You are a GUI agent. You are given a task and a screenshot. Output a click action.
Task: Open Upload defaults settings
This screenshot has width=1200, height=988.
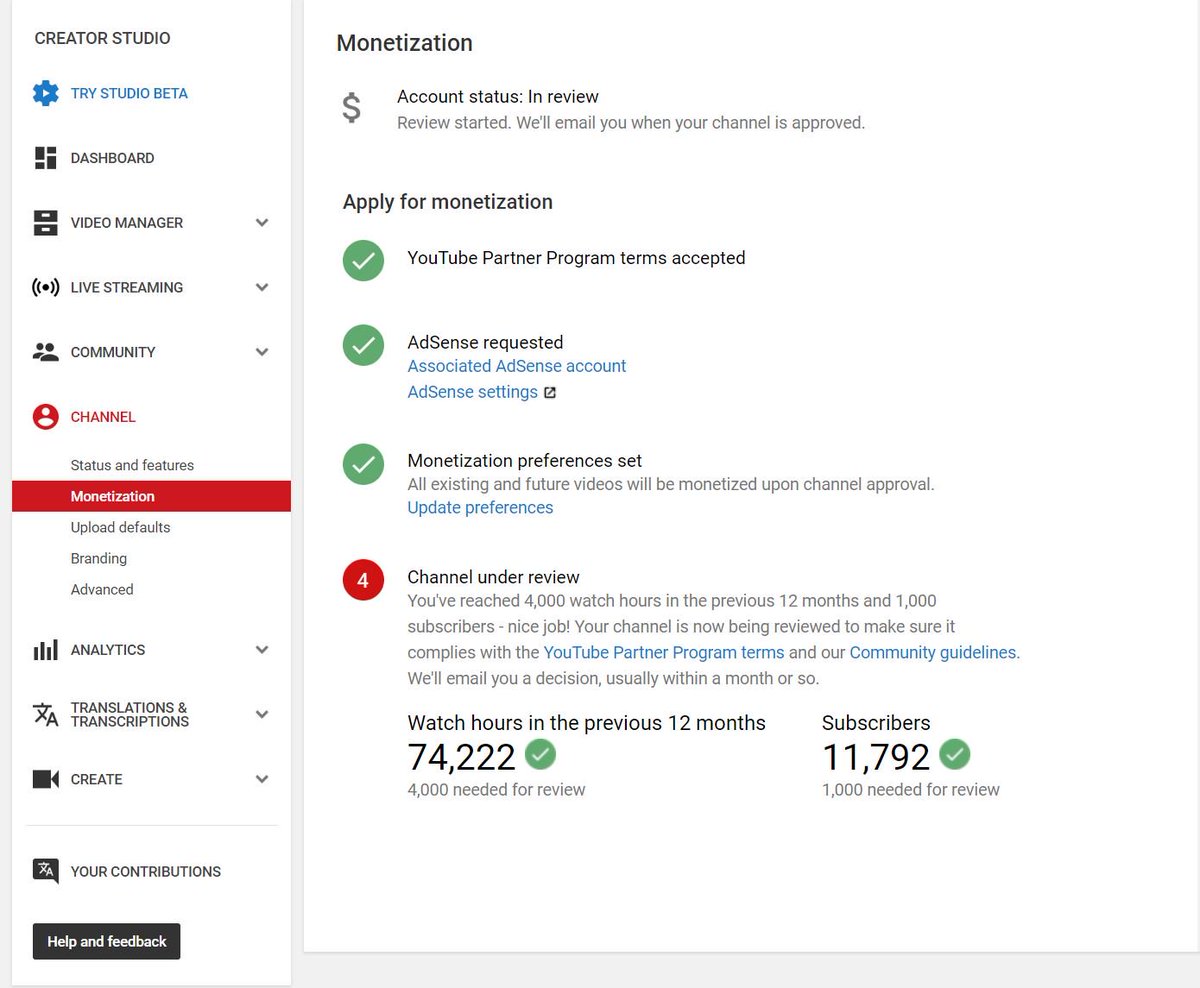pos(120,527)
